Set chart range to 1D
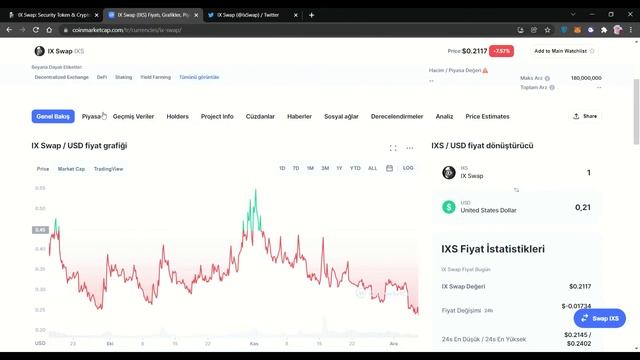 [x=282, y=168]
